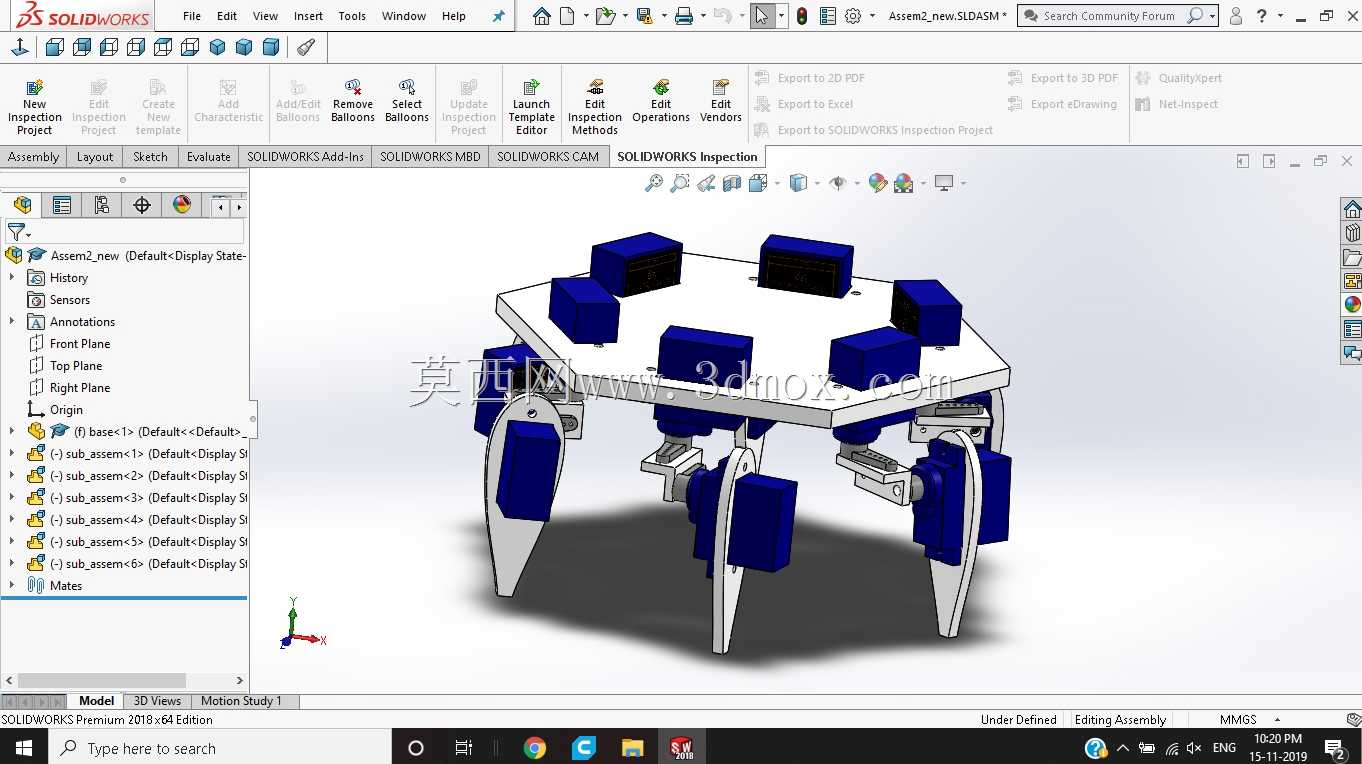Pin the menu bar
The image size is (1362, 764).
click(x=499, y=16)
